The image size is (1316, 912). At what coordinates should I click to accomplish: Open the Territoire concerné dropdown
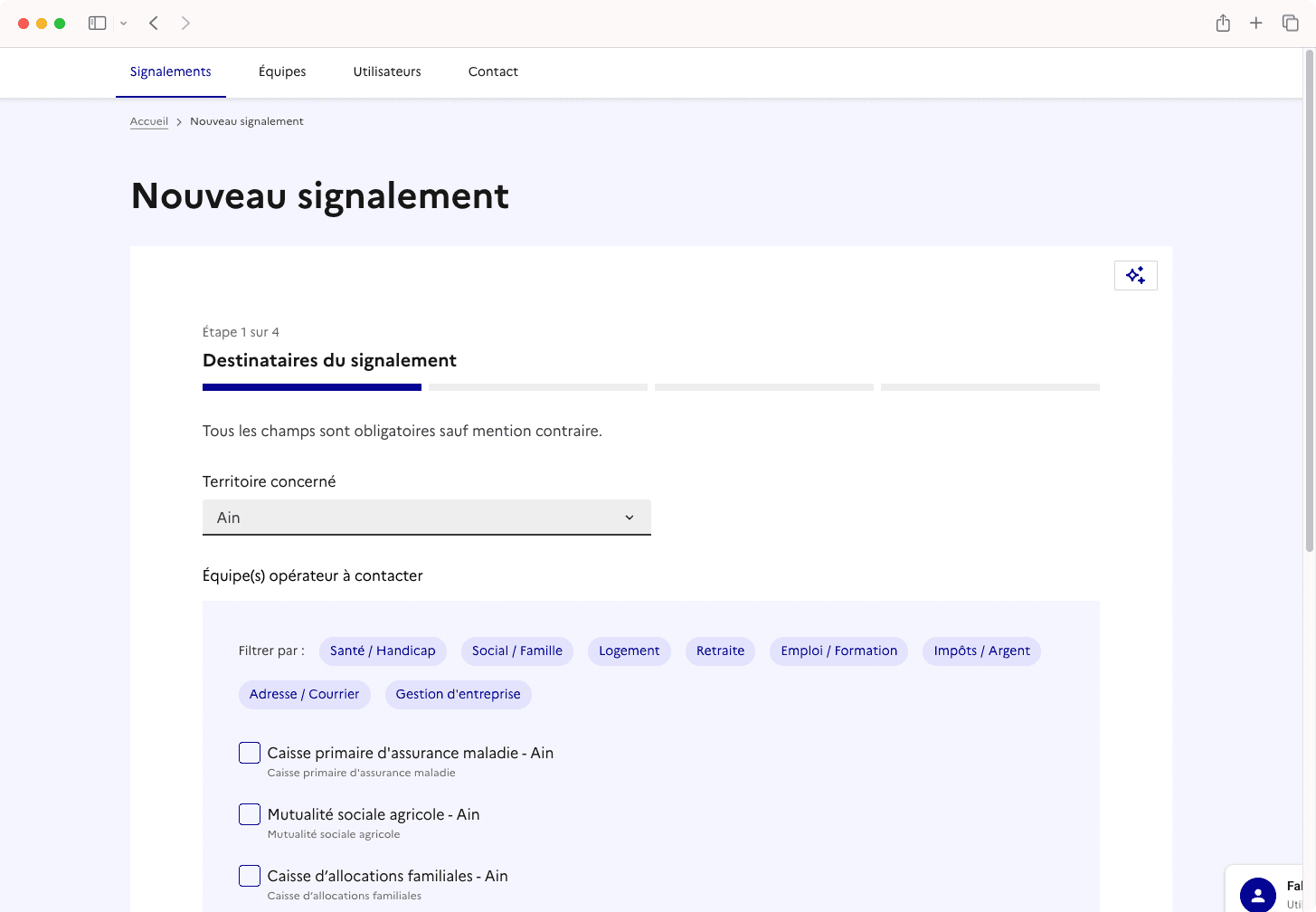point(426,517)
